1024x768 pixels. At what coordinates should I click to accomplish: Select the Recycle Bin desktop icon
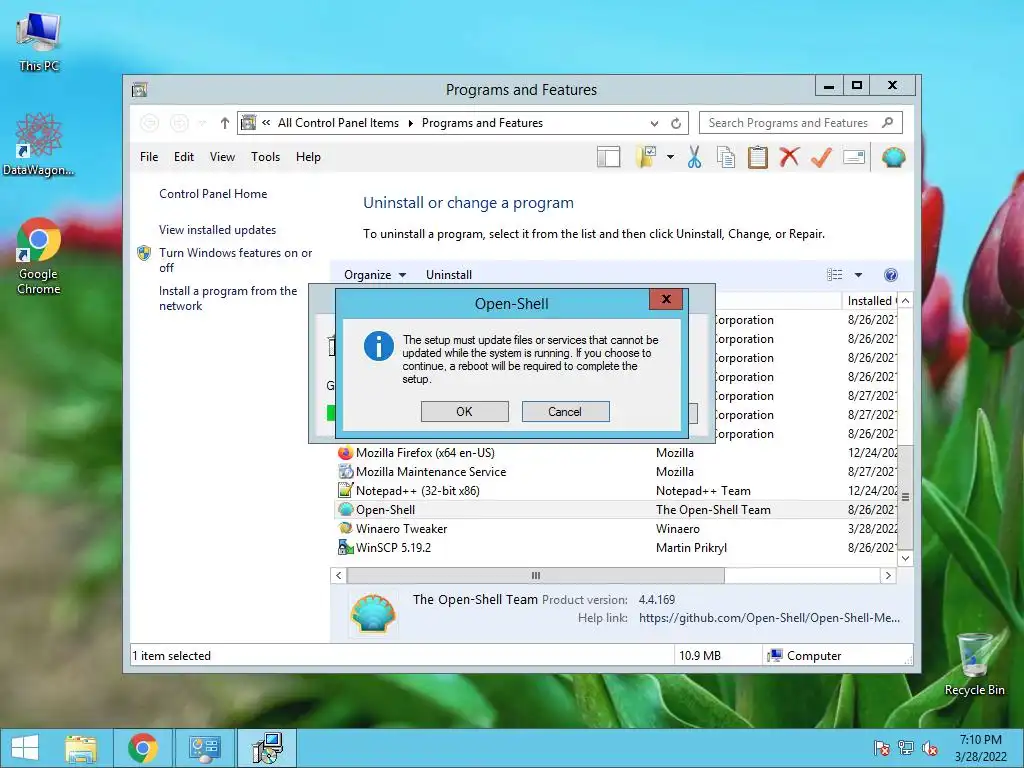974,664
